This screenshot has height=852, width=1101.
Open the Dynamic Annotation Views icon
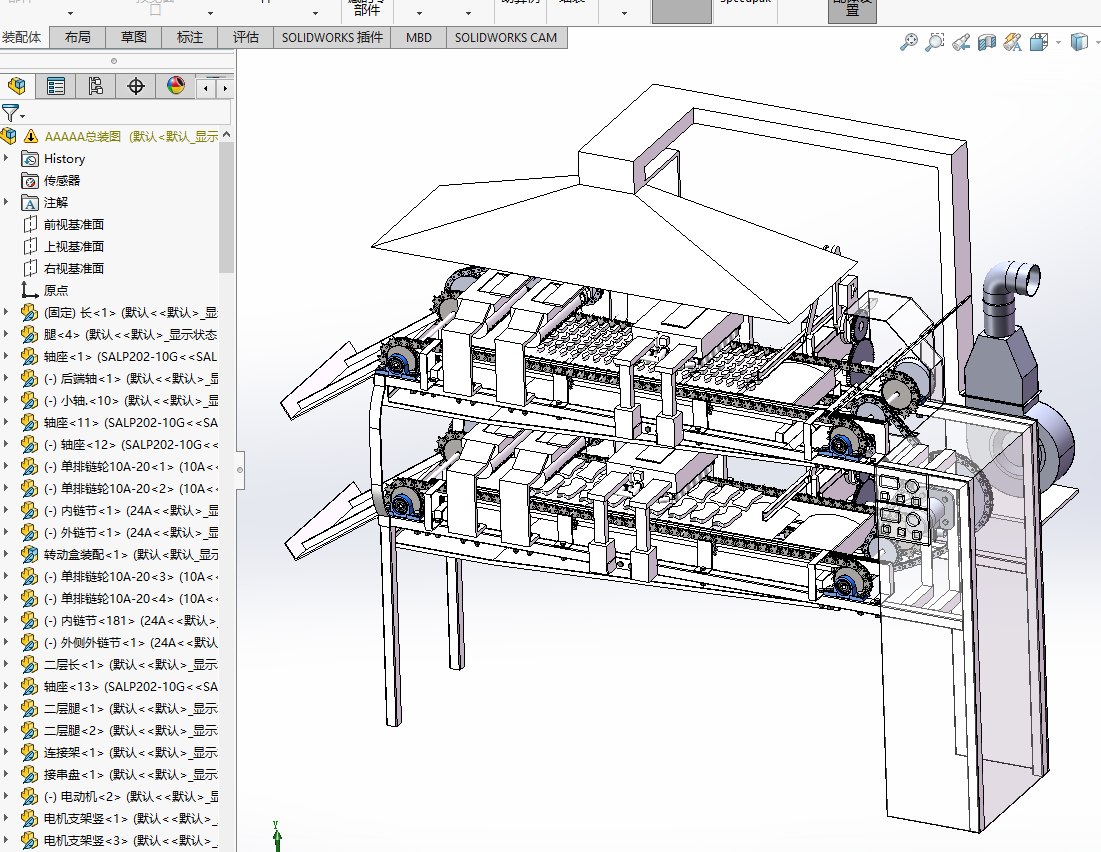pos(1012,42)
